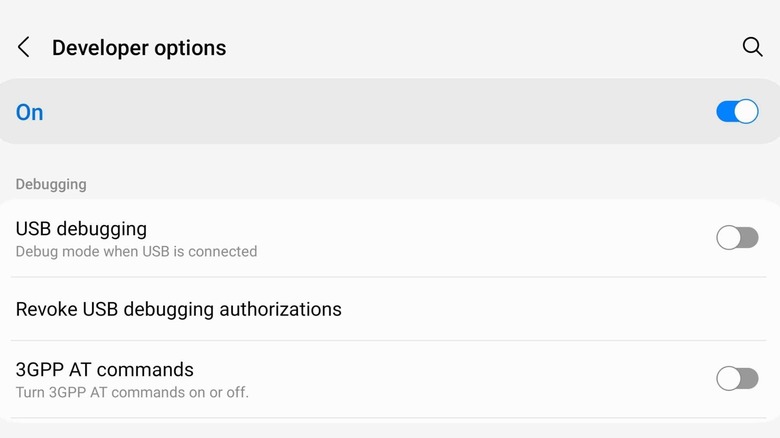Image resolution: width=780 pixels, height=438 pixels.
Task: Tap "Debug mode when USB is connected" text
Action: point(136,252)
